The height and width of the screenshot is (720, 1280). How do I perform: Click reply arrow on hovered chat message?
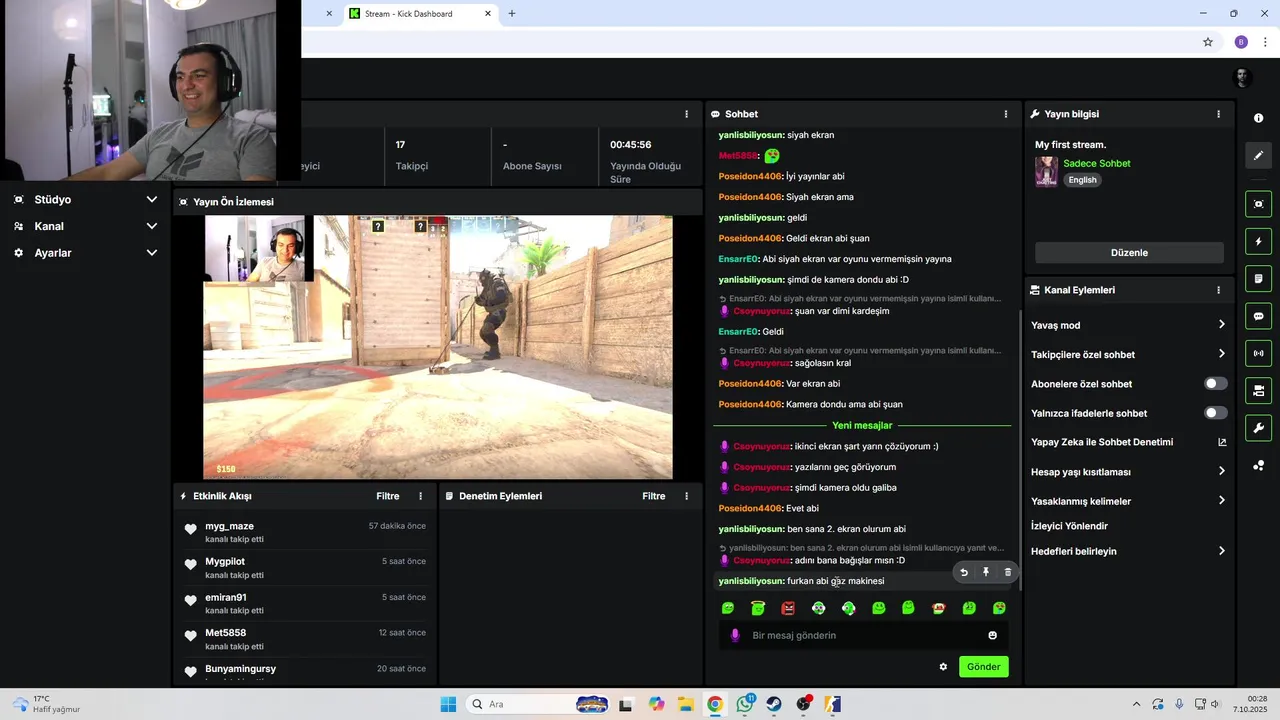coord(964,573)
